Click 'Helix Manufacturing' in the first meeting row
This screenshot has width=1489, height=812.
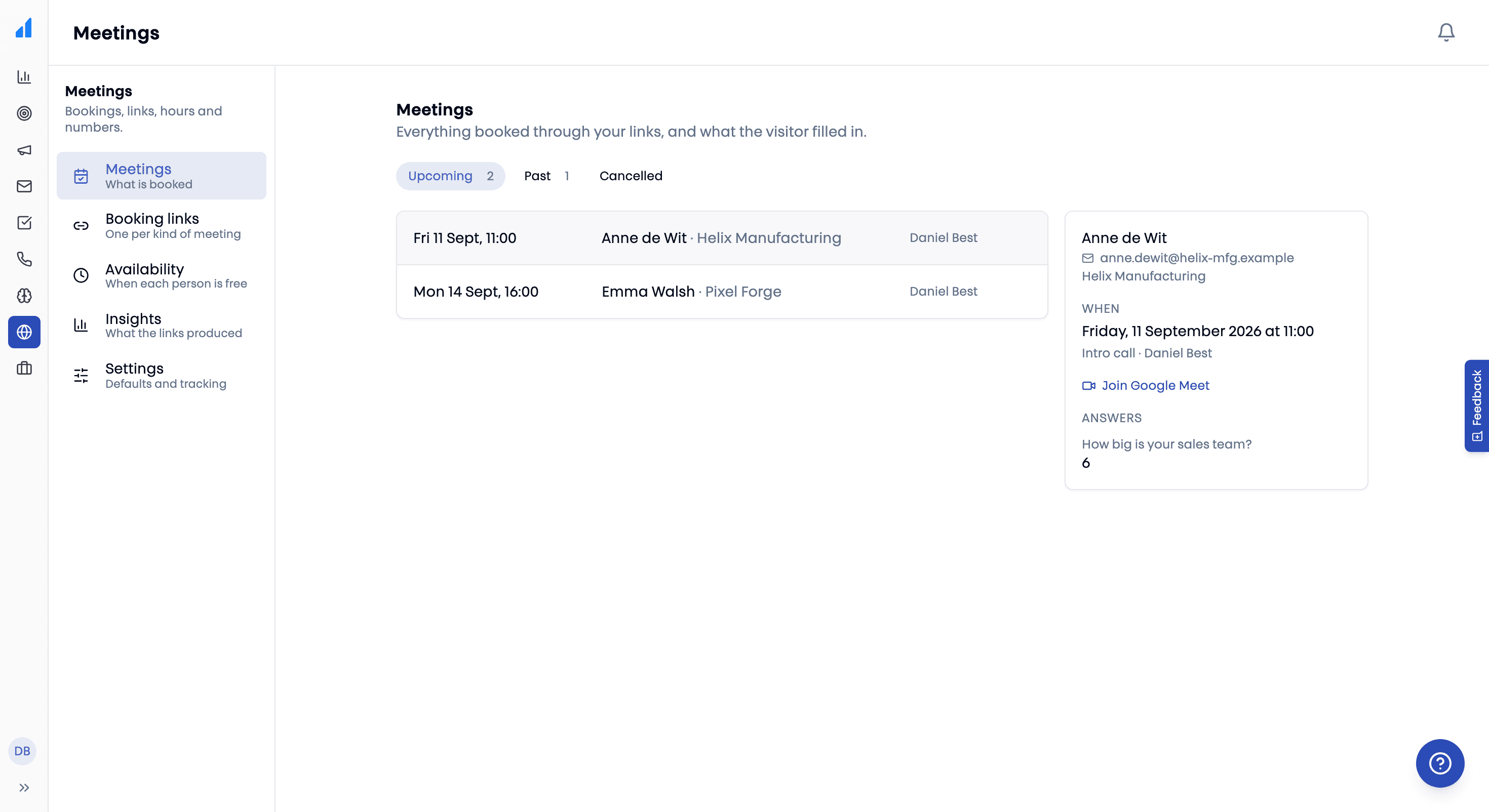pos(769,238)
